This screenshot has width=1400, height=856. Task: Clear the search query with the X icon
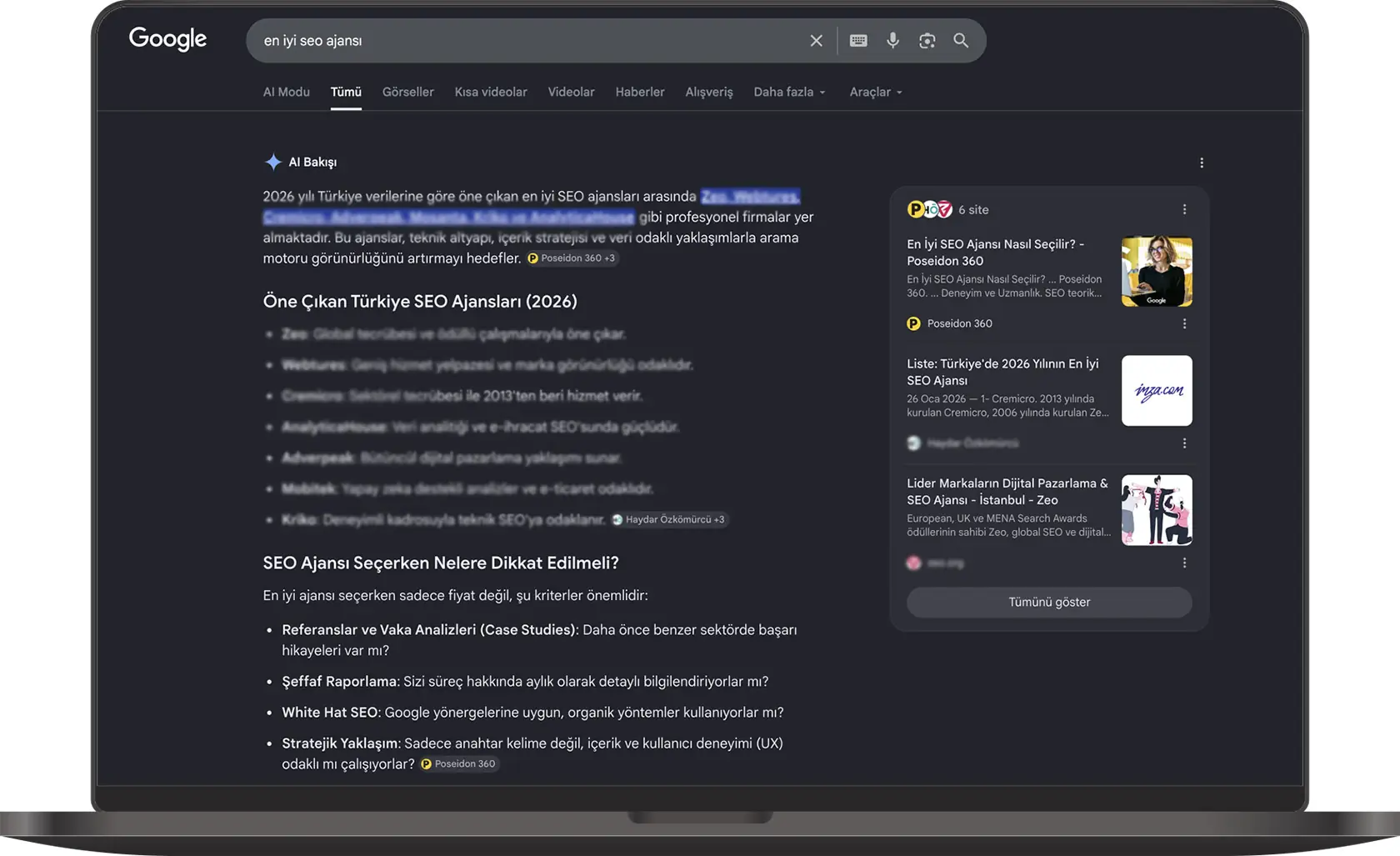817,41
